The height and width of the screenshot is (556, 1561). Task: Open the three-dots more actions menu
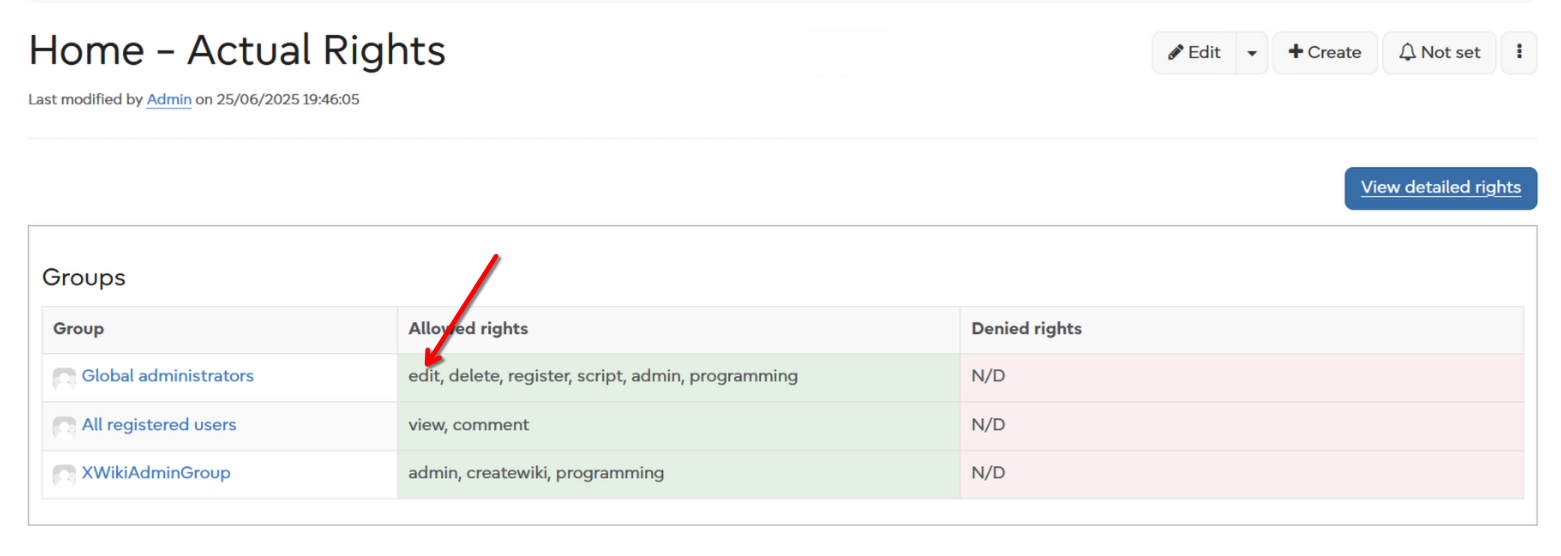point(1518,53)
